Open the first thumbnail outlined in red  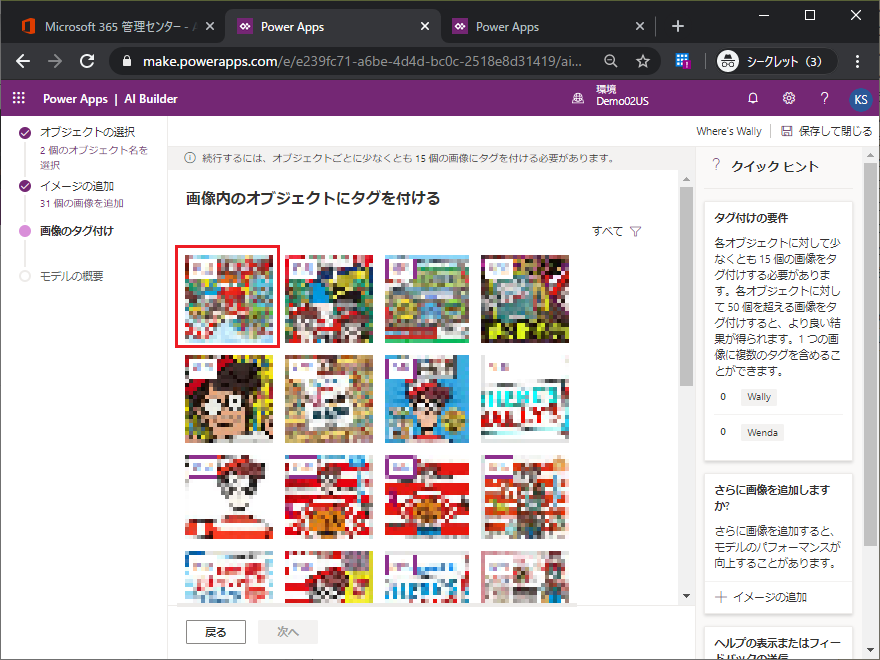[x=228, y=297]
